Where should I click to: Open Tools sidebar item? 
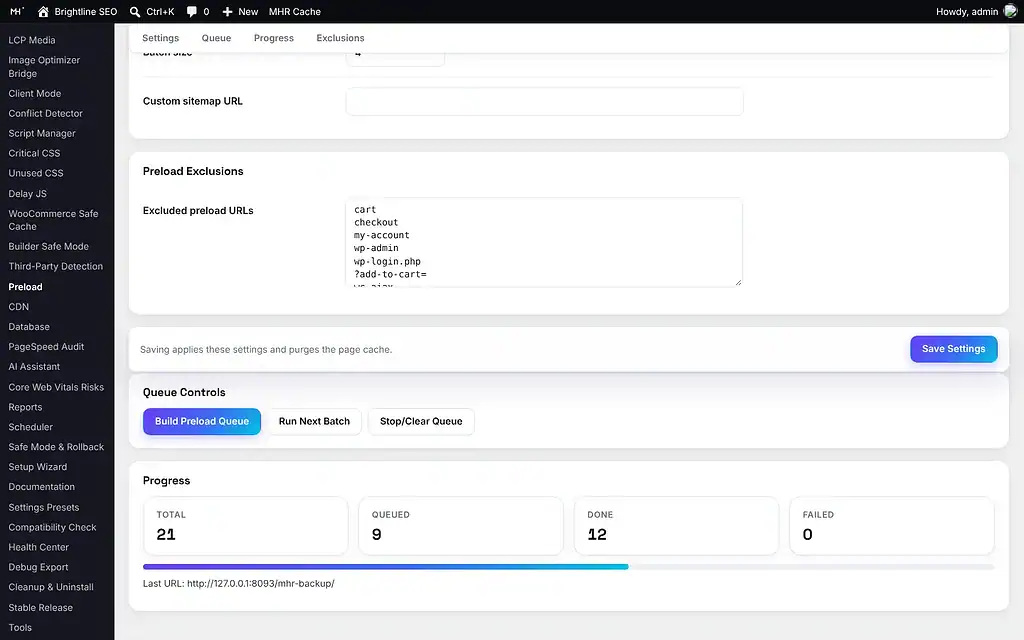point(20,628)
